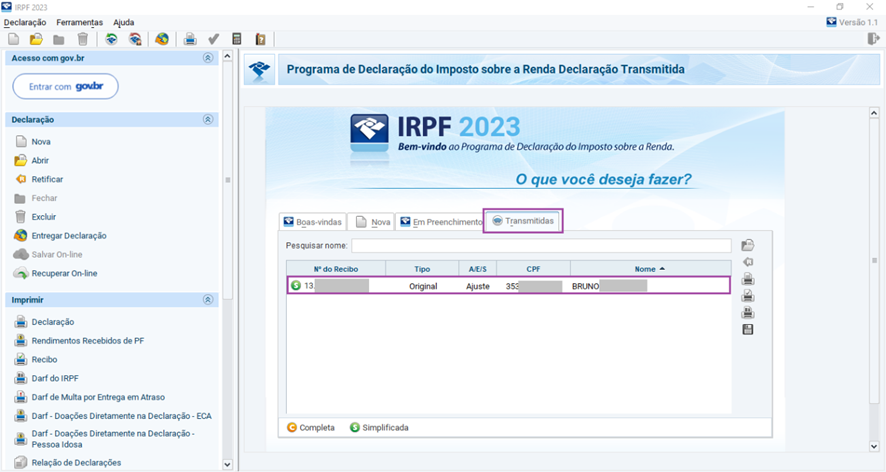Click Retificar in the sidebar

pyautogui.click(x=47, y=179)
